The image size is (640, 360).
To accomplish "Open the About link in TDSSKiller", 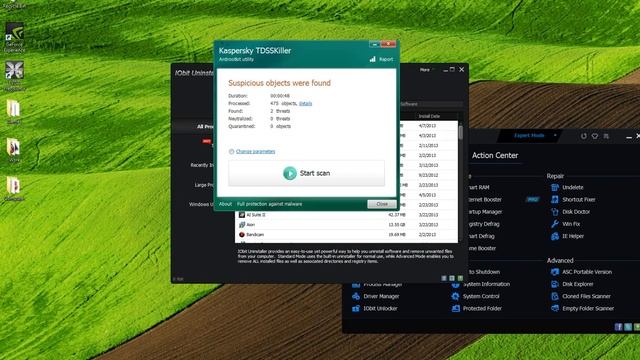I will [225, 204].
